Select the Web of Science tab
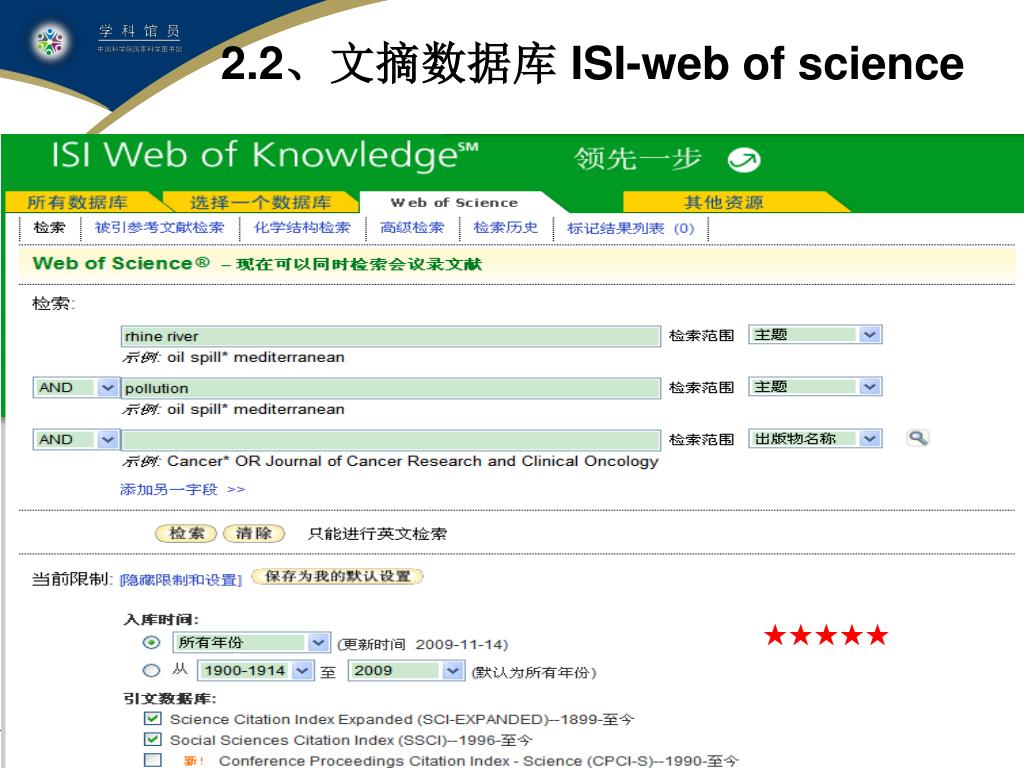Screen dimensions: 1024x768 [x=454, y=202]
